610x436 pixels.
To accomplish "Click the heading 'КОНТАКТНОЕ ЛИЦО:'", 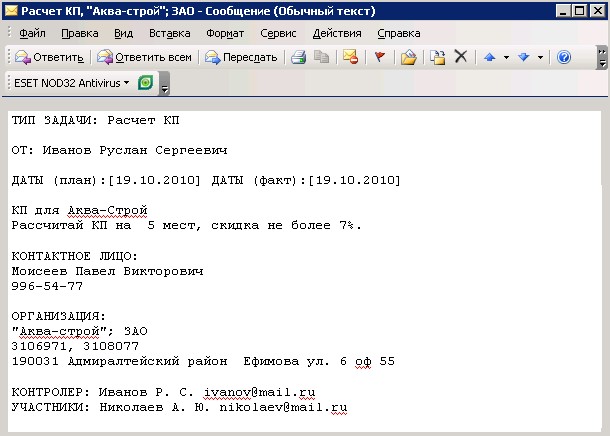I will (75, 256).
